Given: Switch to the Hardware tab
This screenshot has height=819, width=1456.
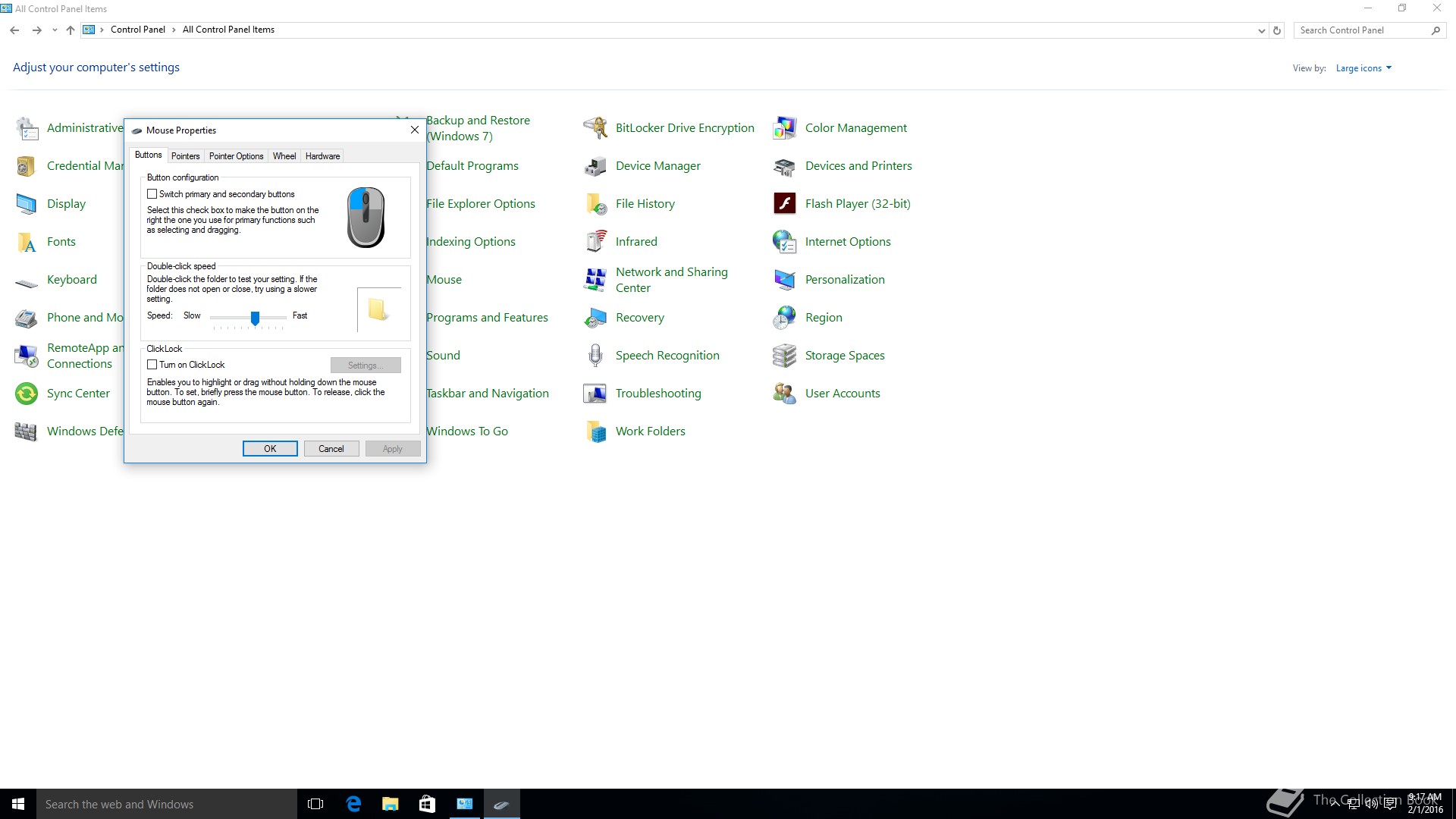Looking at the screenshot, I should click(322, 156).
